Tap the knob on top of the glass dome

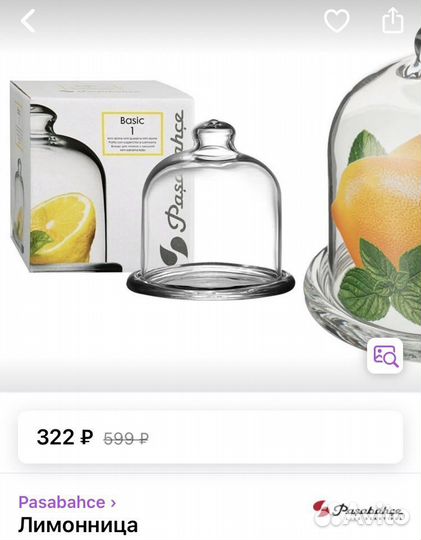214,133
